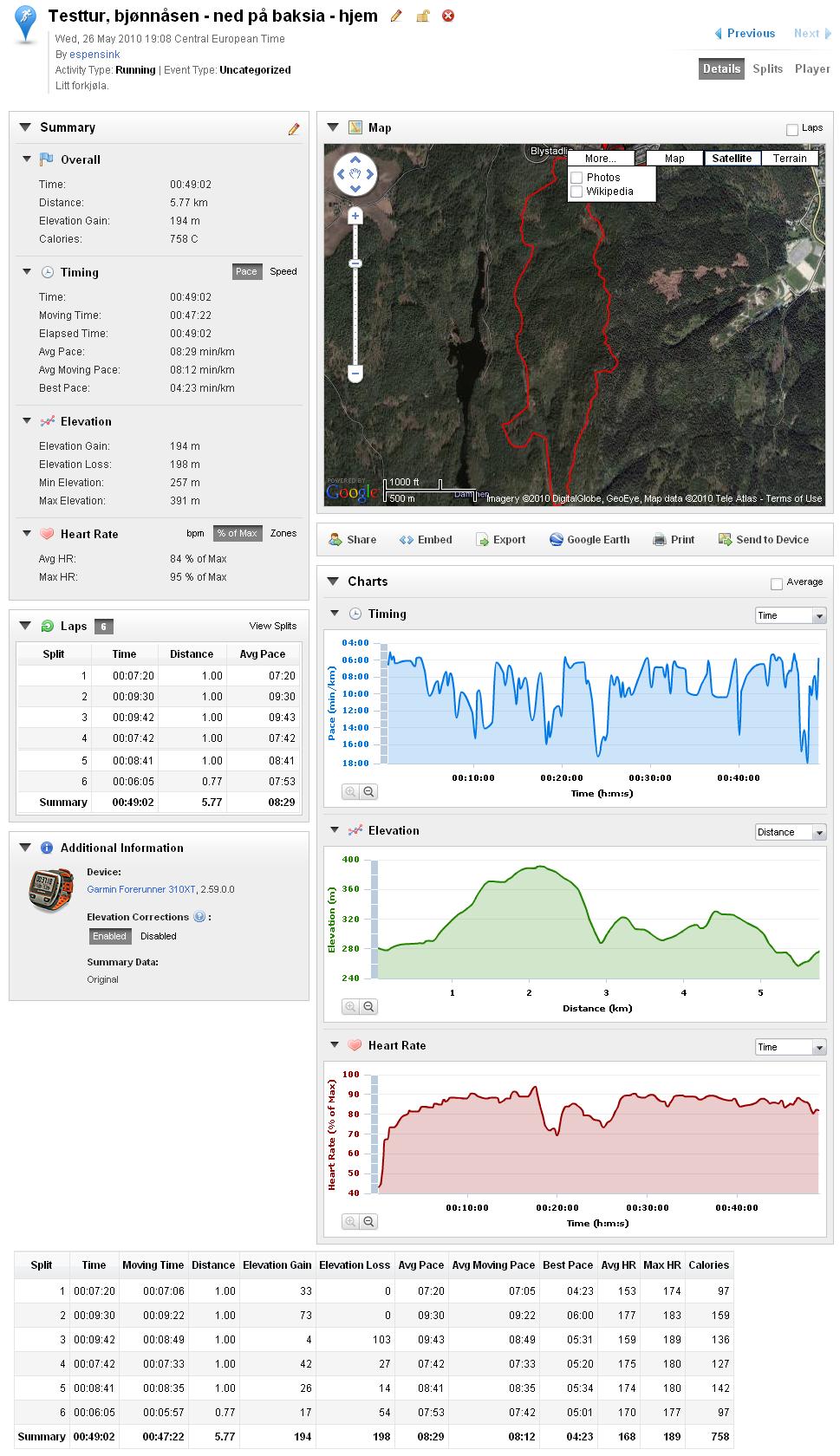The width and height of the screenshot is (840, 1456).
Task: Switch to the Splits tab
Action: coord(767,68)
